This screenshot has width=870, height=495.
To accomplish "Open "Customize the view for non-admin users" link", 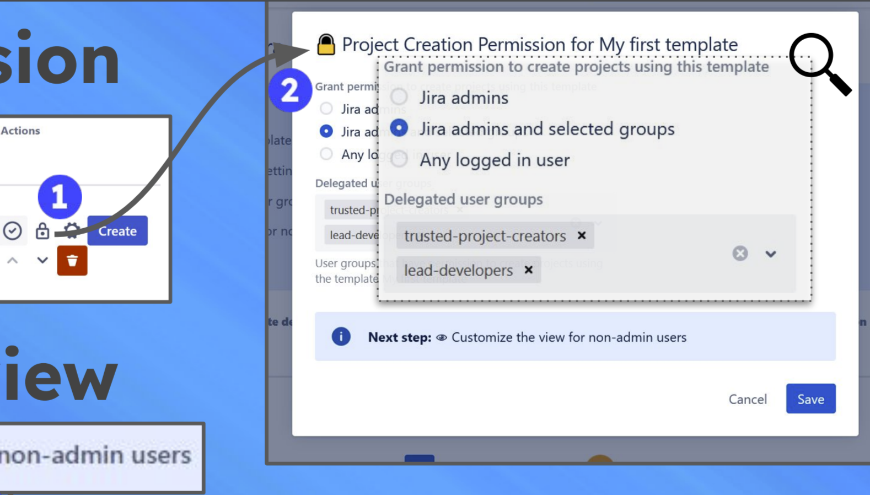I will tap(569, 337).
